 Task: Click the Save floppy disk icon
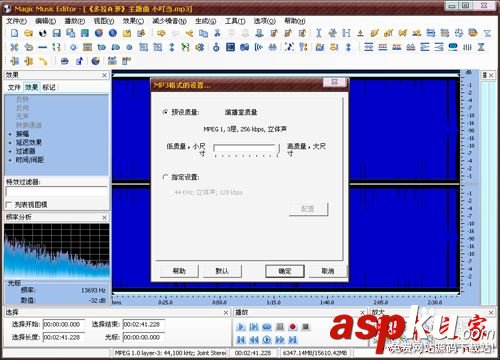pos(57,33)
